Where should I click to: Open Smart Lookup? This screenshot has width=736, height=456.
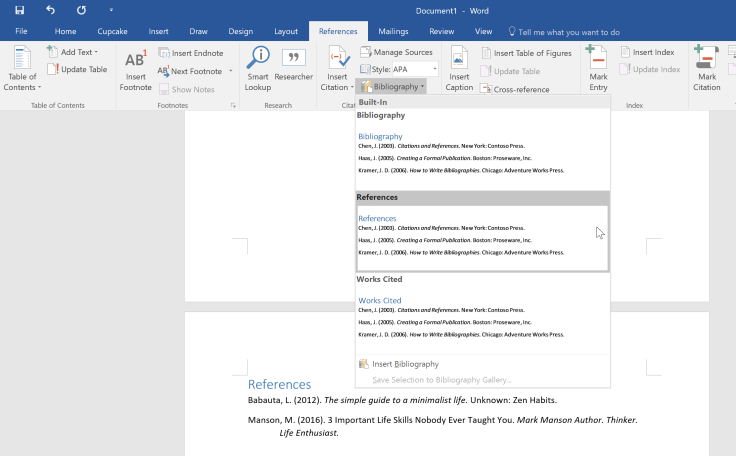258,68
